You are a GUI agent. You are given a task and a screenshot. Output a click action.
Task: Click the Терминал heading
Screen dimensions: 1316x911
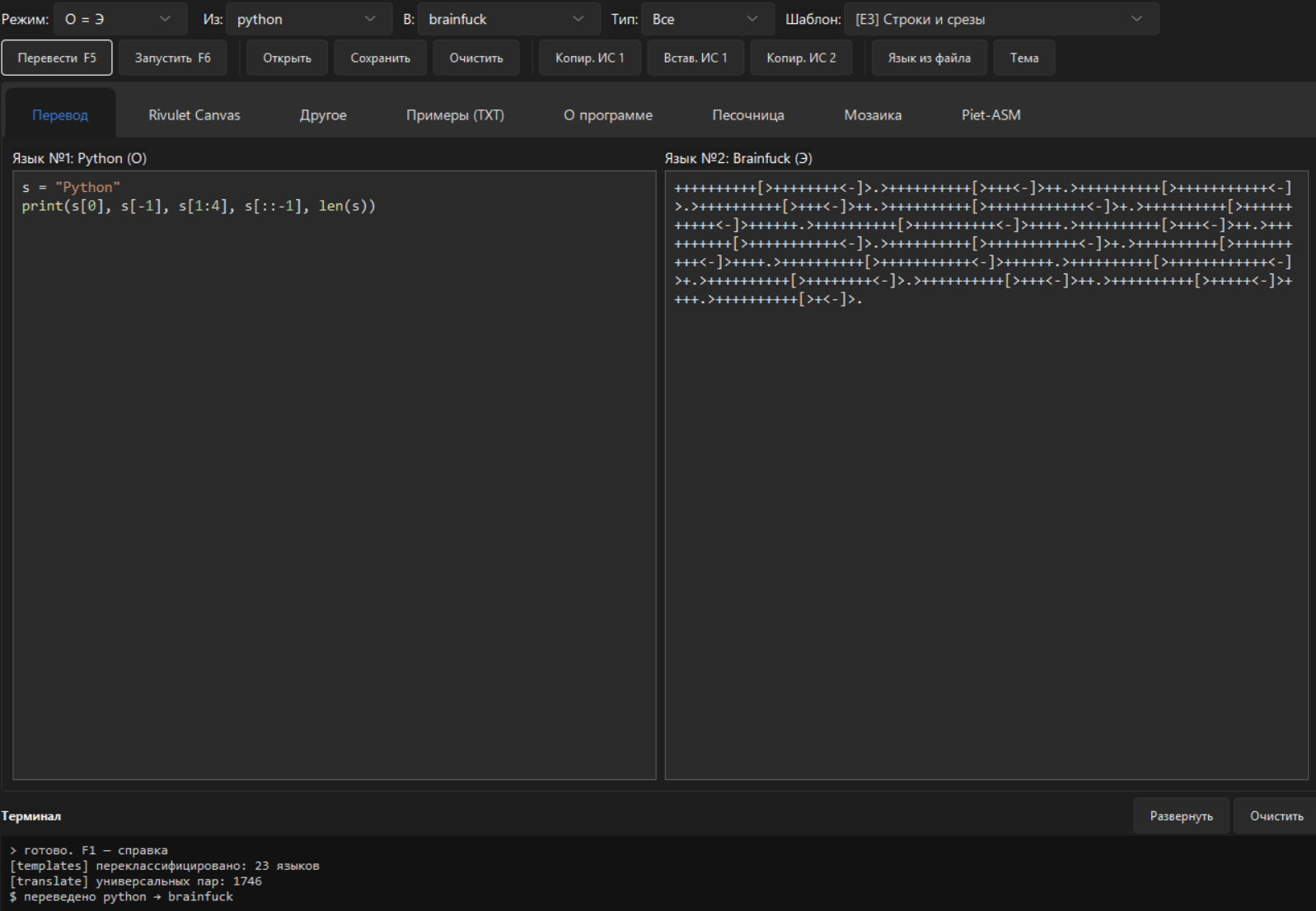point(31,816)
